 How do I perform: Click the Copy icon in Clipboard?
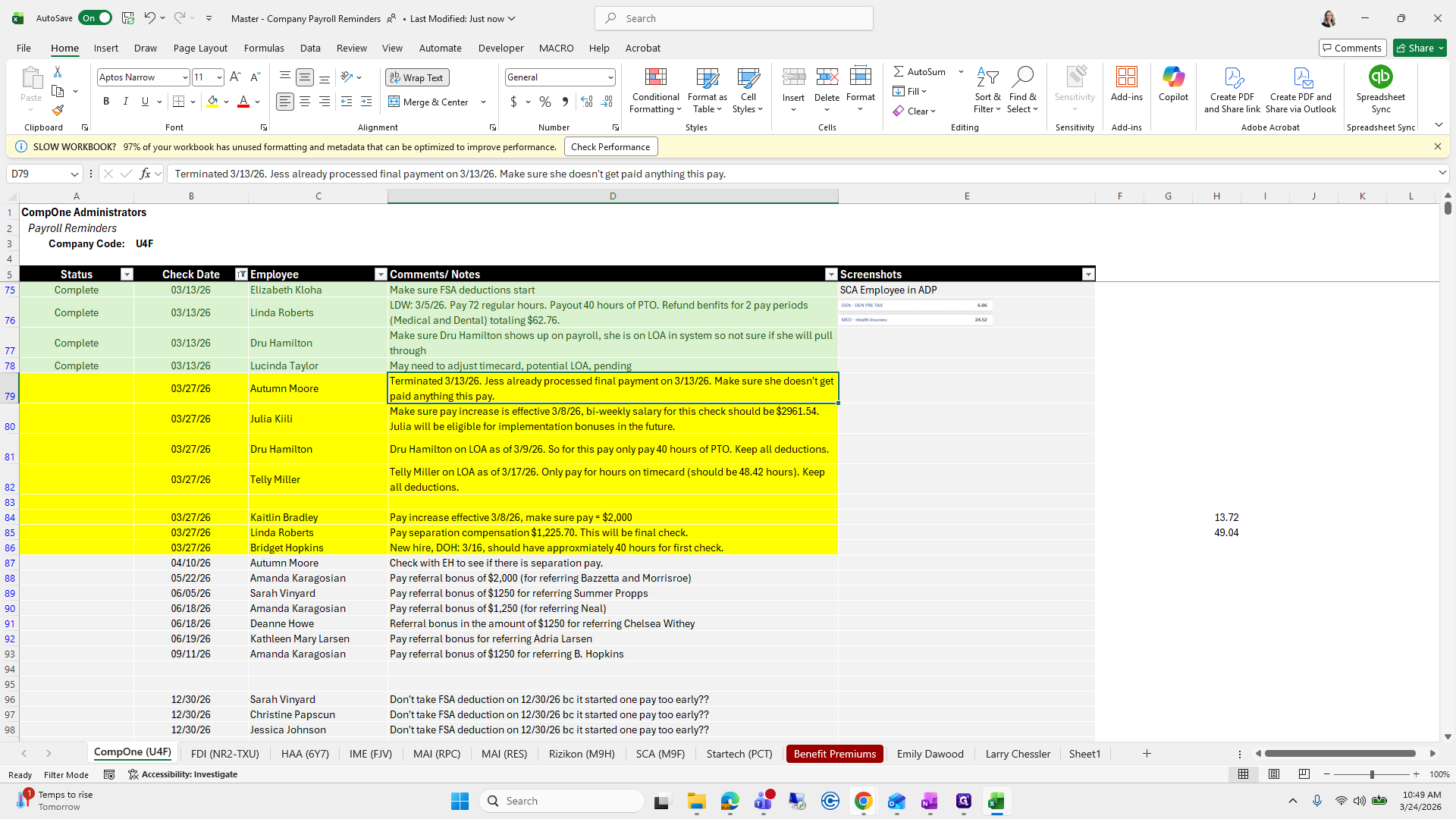[58, 91]
